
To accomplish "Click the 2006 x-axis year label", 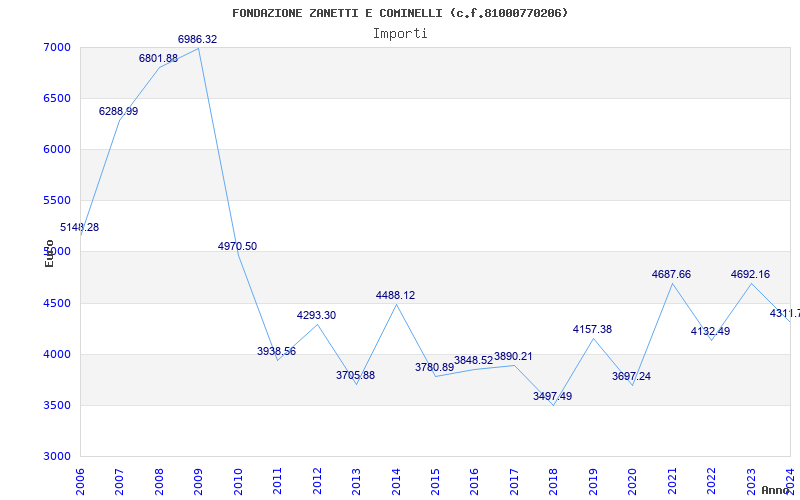I will tap(80, 482).
